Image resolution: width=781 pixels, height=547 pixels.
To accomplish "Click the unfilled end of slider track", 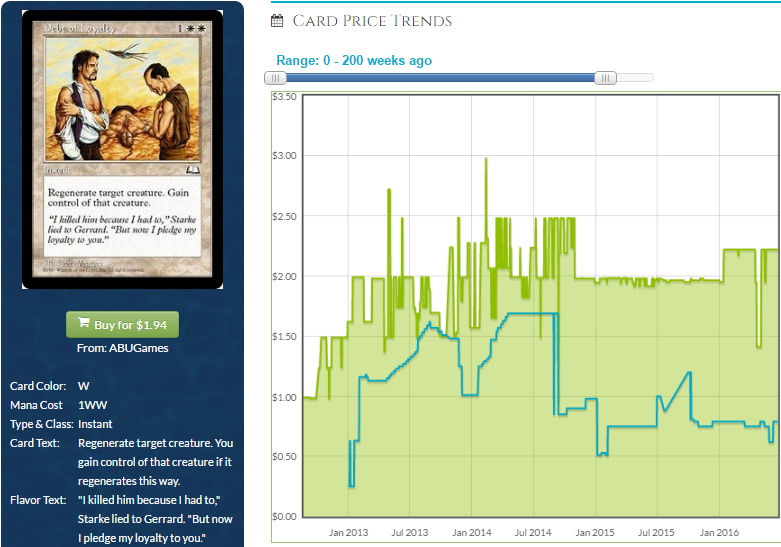I will click(x=635, y=78).
